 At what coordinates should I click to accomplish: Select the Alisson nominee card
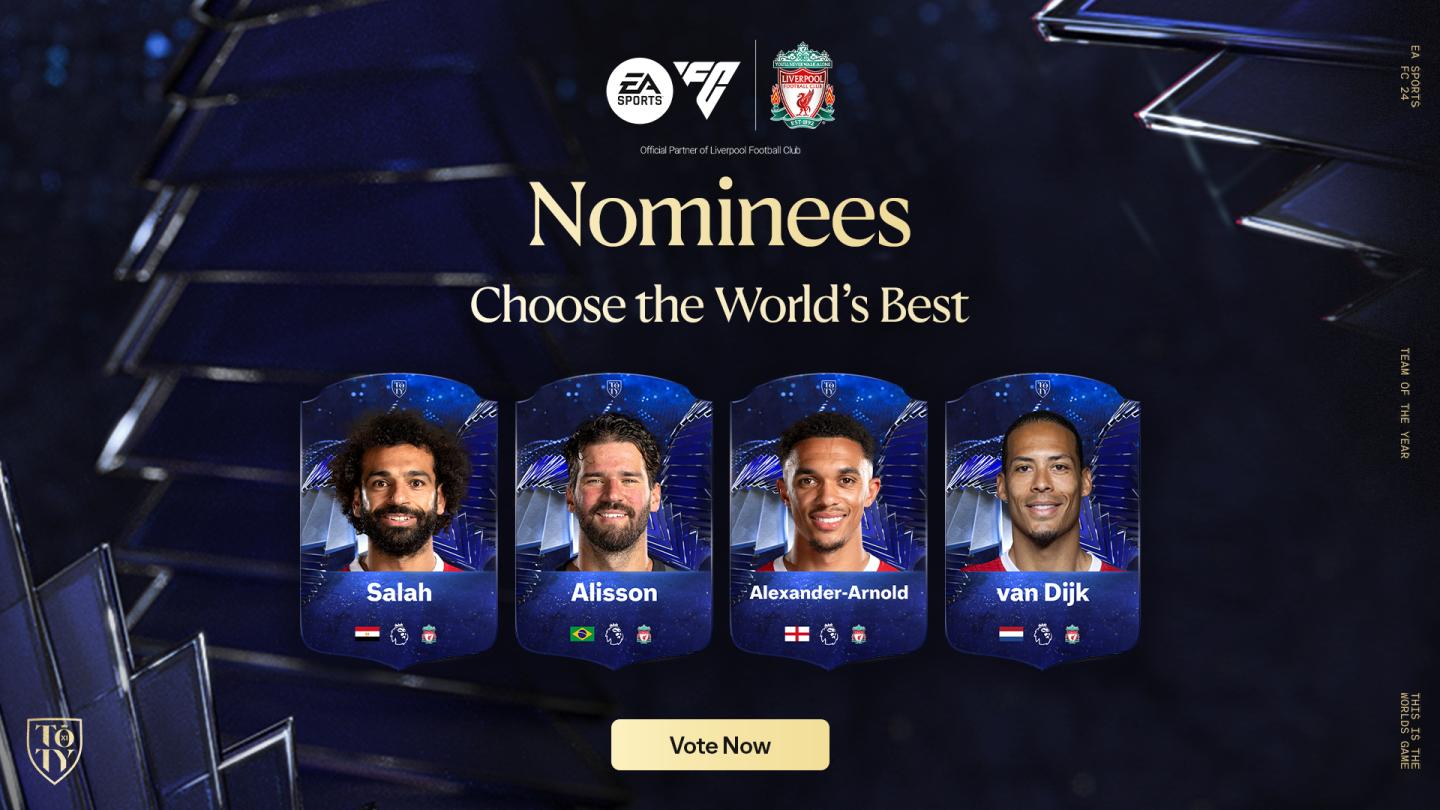point(614,520)
